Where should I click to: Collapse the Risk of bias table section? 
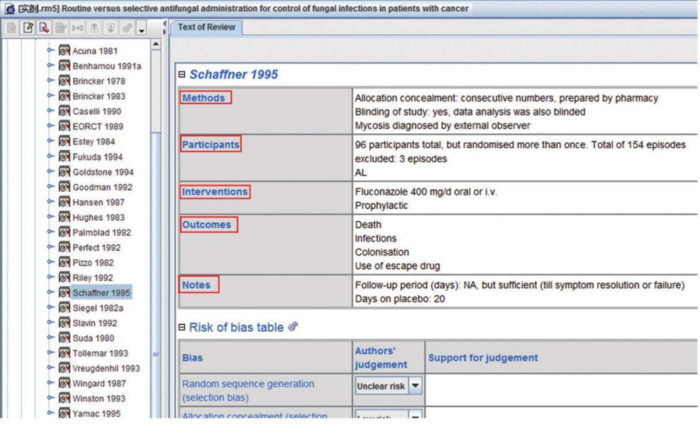click(181, 327)
